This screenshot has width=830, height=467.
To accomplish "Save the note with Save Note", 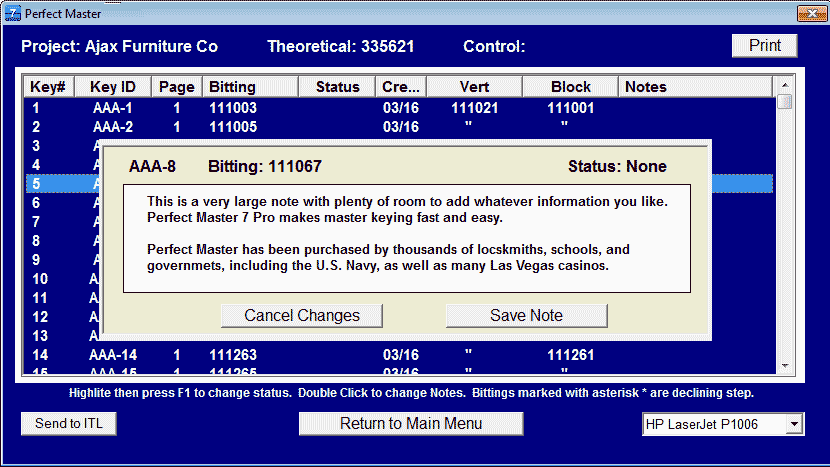I will (526, 316).
